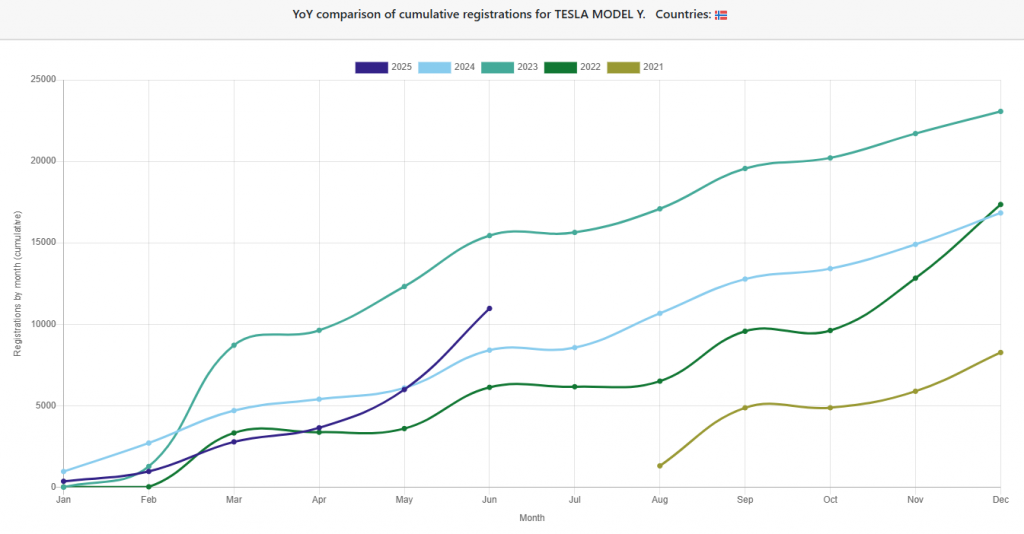
Task: Click the 2022 data point at Sep
Action: coord(744,331)
